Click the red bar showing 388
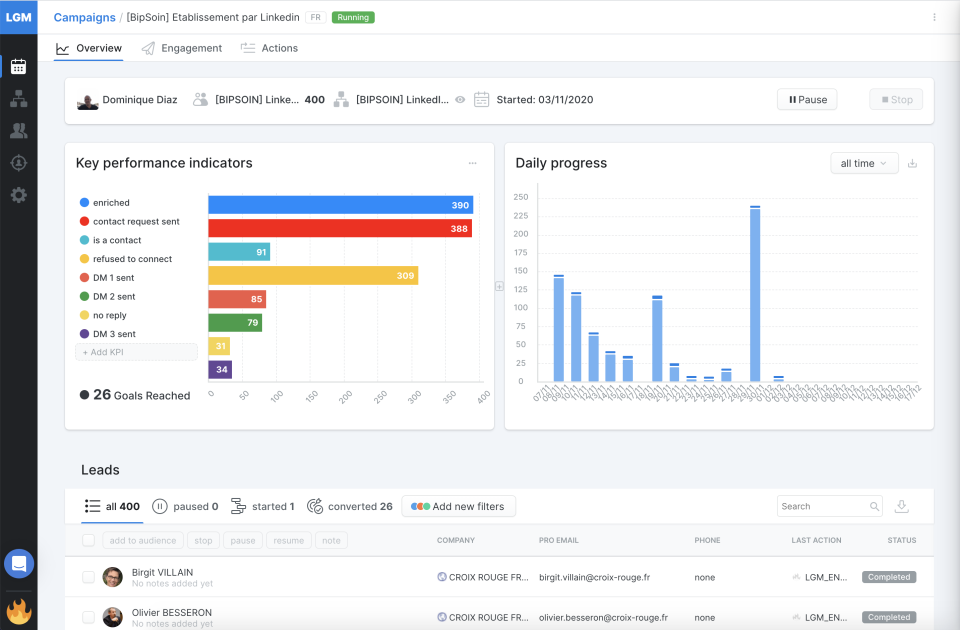This screenshot has height=630, width=960. [340, 228]
